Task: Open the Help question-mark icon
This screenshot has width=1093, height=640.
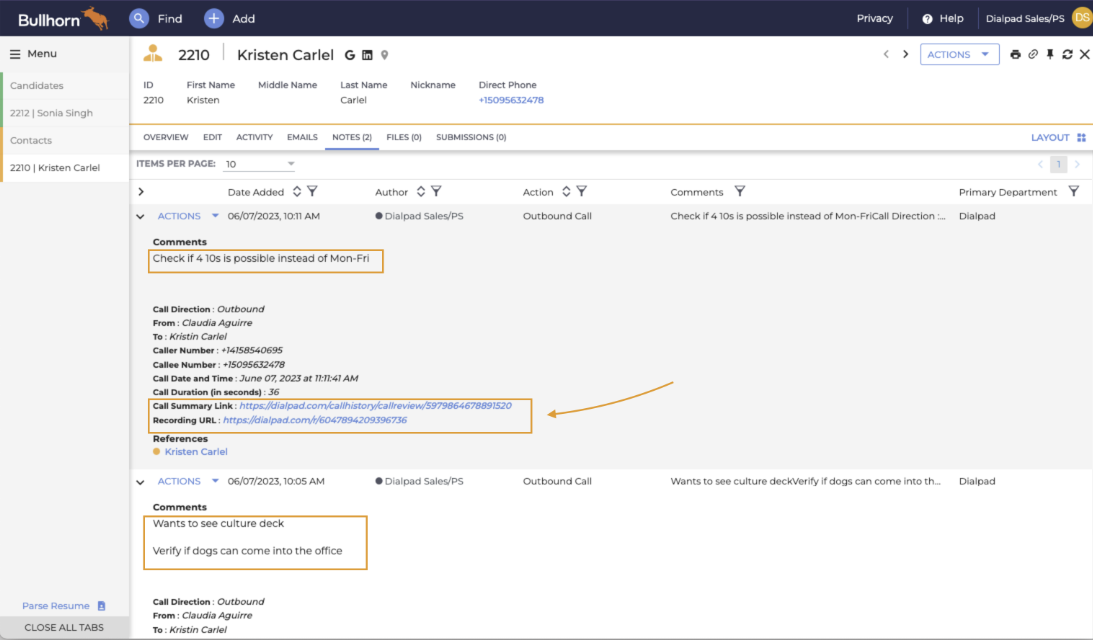Action: (x=927, y=19)
